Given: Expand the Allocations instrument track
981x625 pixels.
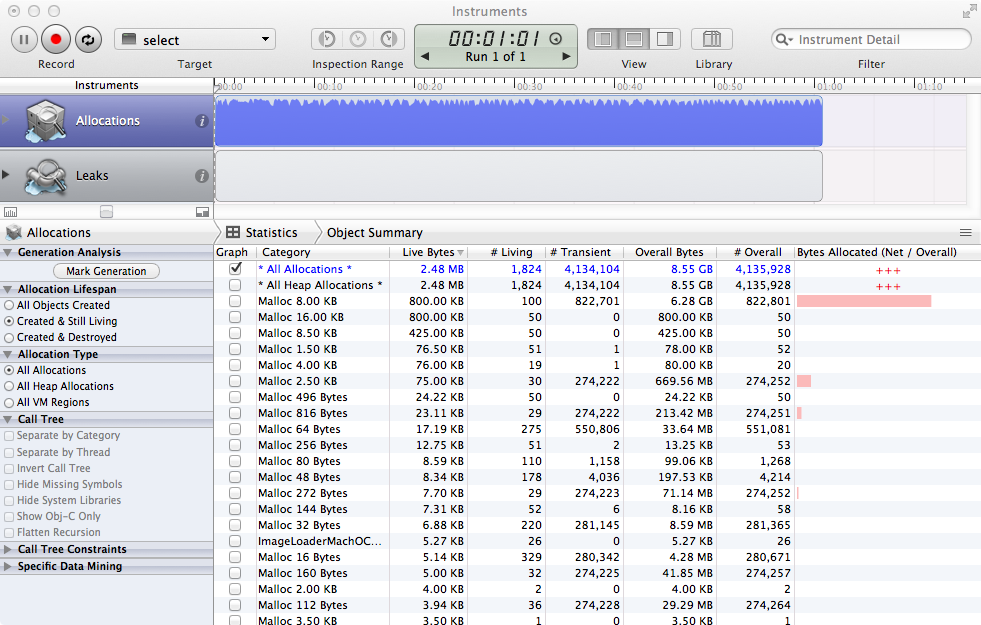Looking at the screenshot, I should (6, 119).
